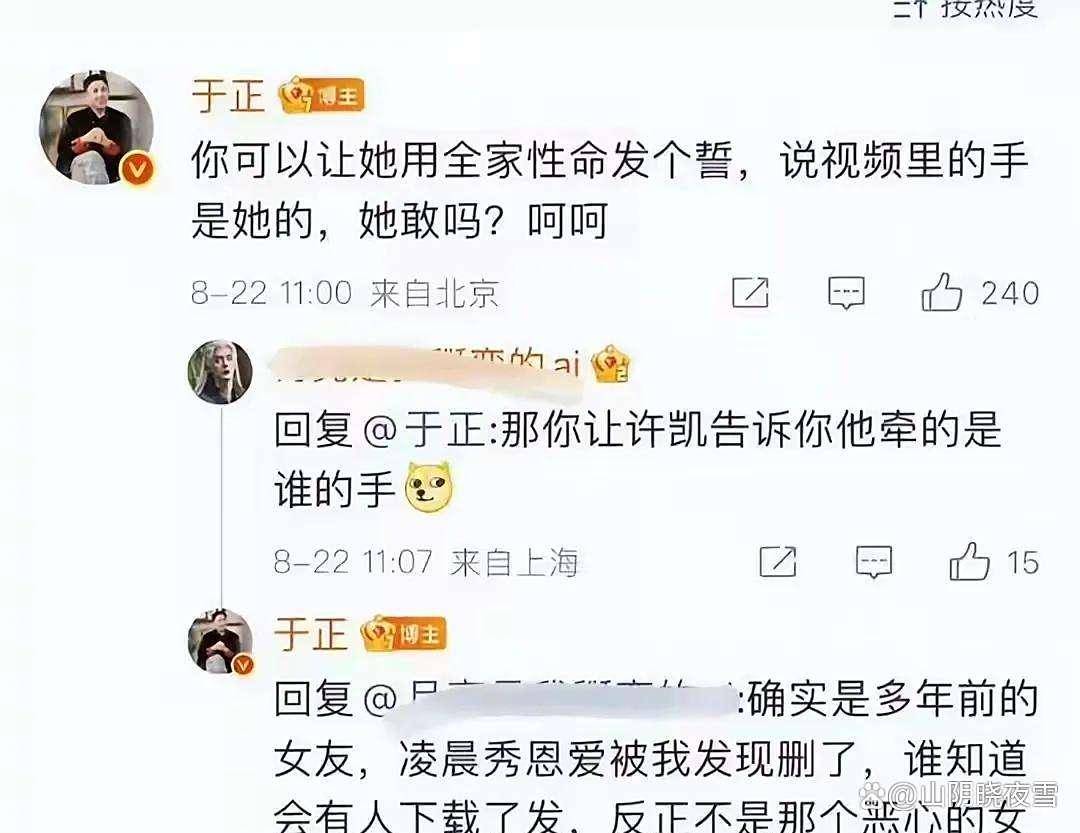Tap the share icon on 于正's top comment
1080x833 pixels.
point(750,292)
